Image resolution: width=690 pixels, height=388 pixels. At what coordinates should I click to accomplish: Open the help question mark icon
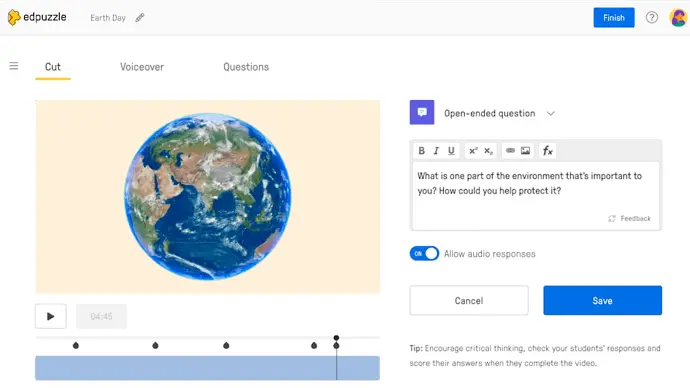652,18
